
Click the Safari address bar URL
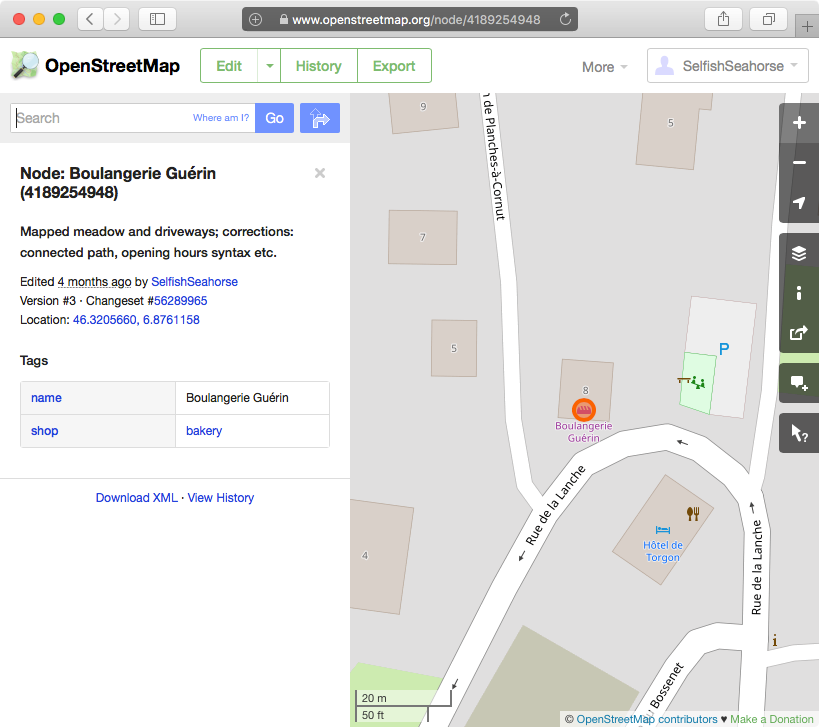416,19
